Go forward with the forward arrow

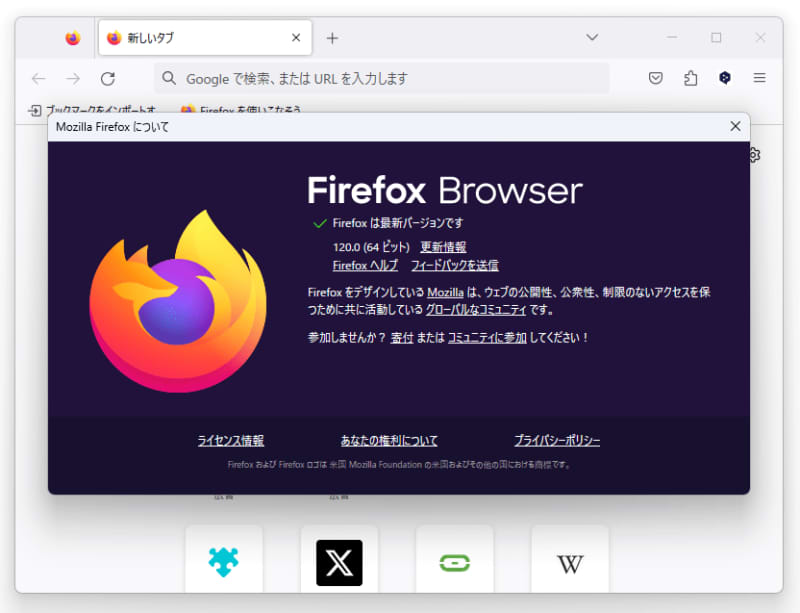coord(73,79)
